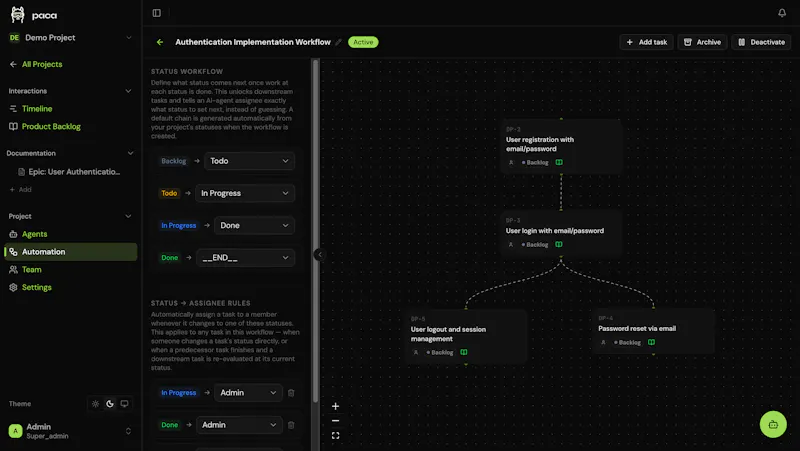Go back with the green arrow
This screenshot has width=800, height=451.
pyautogui.click(x=160, y=42)
